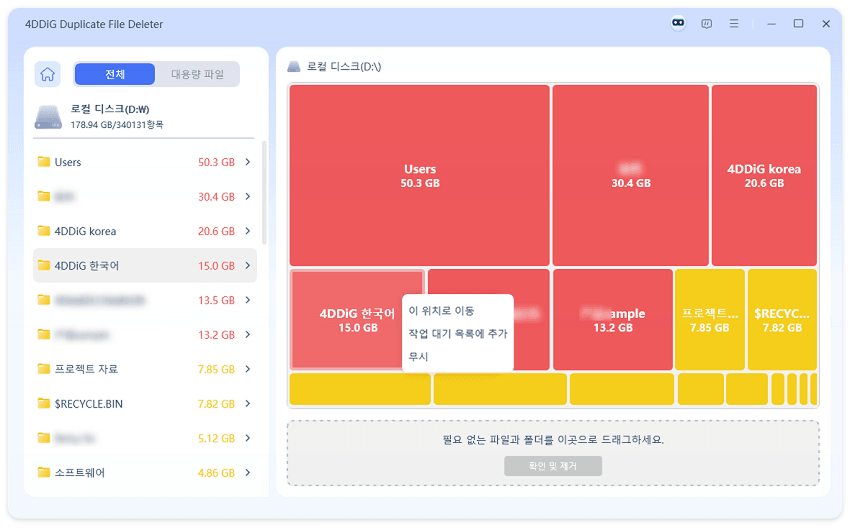850x530 pixels.
Task: Click the 20.6 GB size value in list
Action: [216, 231]
